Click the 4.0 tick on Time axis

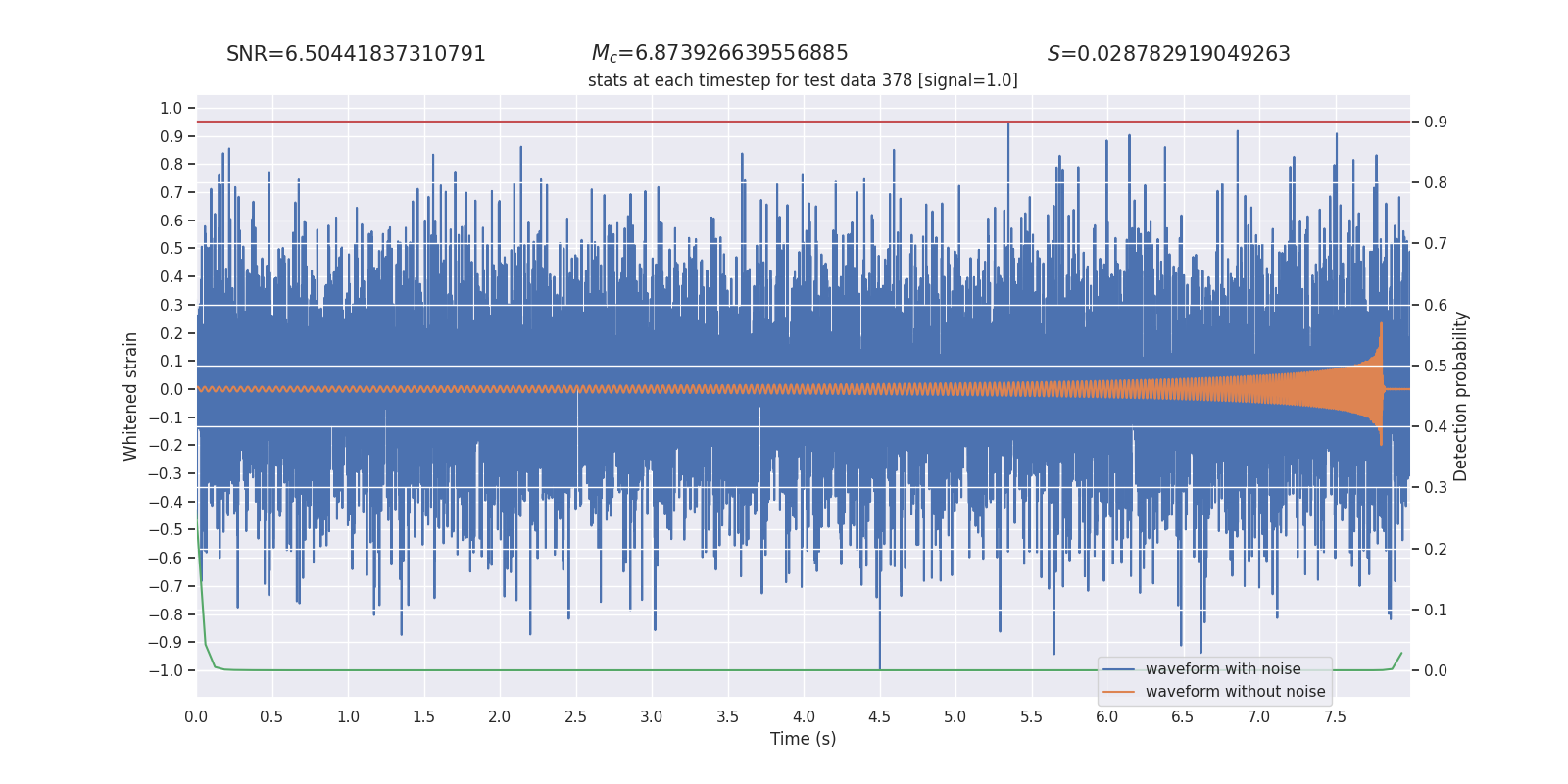(804, 716)
